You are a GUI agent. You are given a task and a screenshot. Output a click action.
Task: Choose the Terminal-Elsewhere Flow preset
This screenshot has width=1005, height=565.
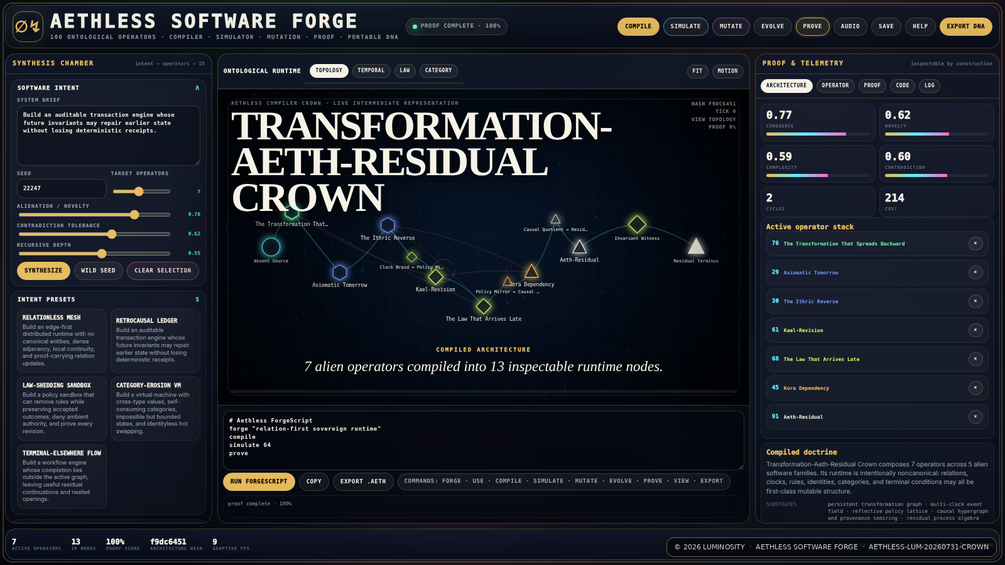click(62, 477)
